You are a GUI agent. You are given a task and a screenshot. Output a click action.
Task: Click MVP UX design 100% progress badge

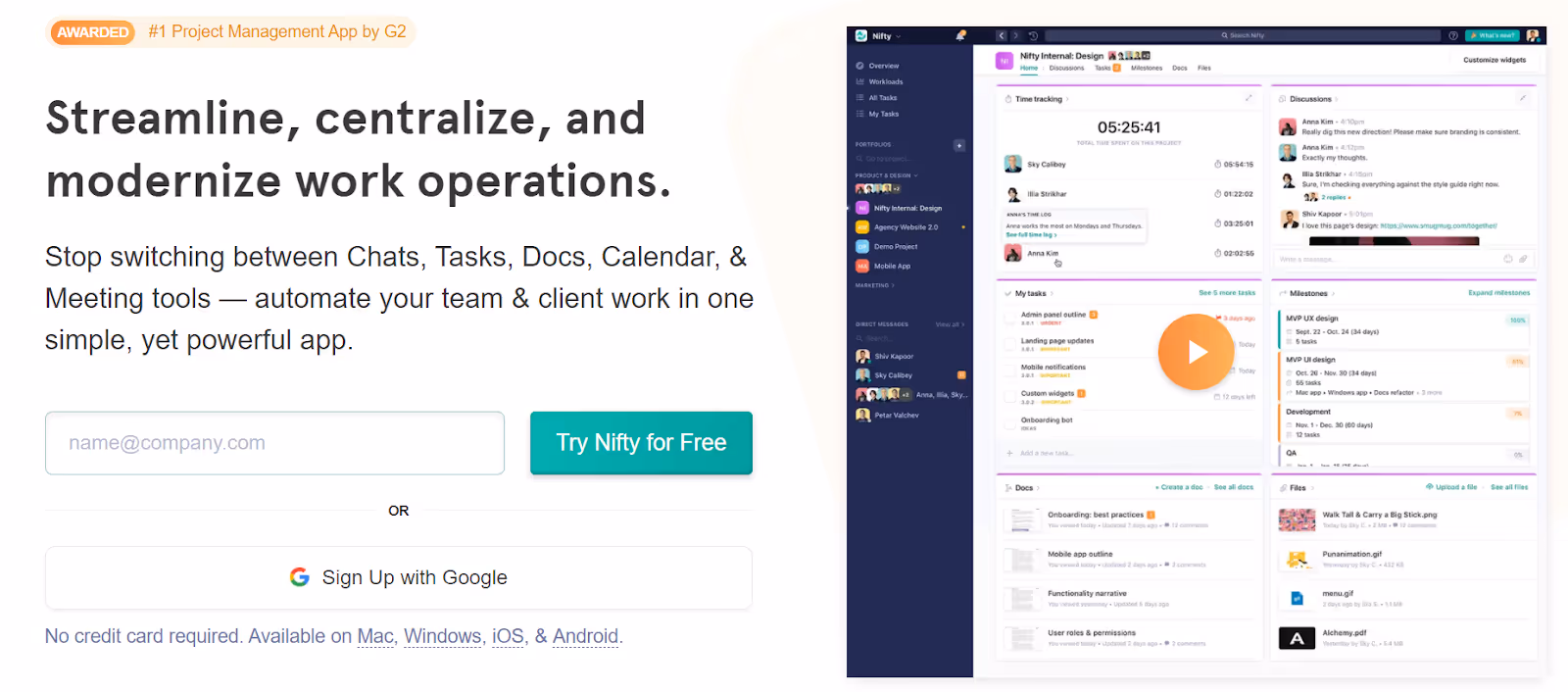click(1517, 321)
